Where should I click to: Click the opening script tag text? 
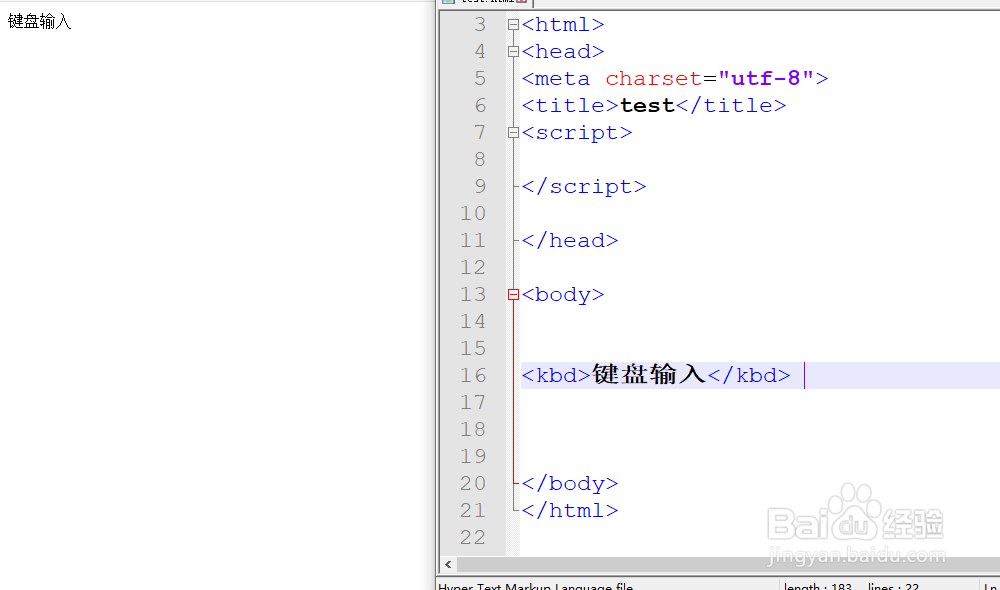[577, 133]
